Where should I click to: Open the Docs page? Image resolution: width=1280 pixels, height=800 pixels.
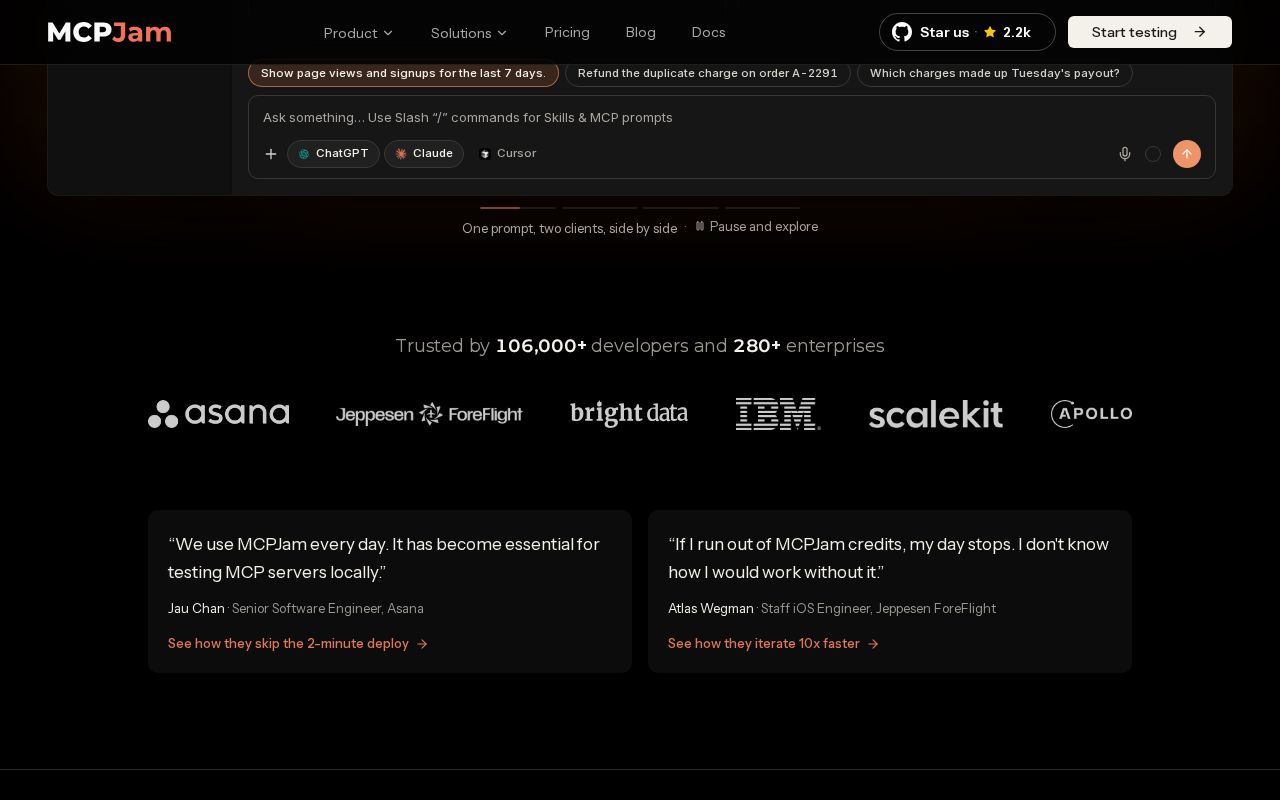tap(709, 32)
